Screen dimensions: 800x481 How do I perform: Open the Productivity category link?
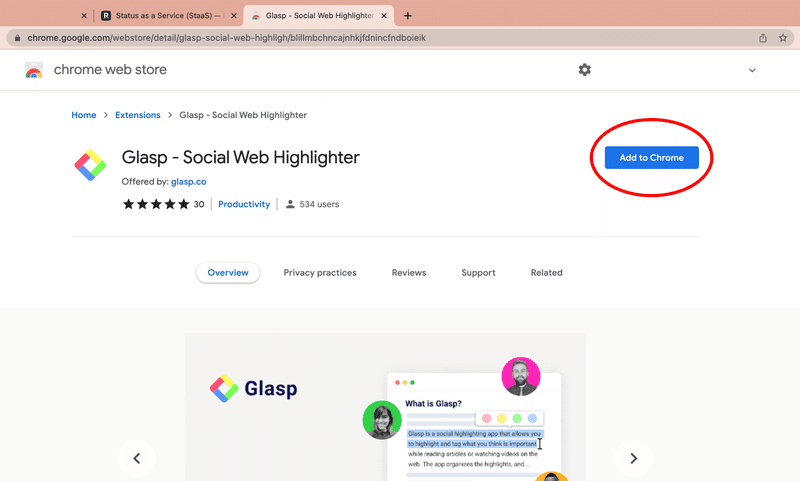244,204
